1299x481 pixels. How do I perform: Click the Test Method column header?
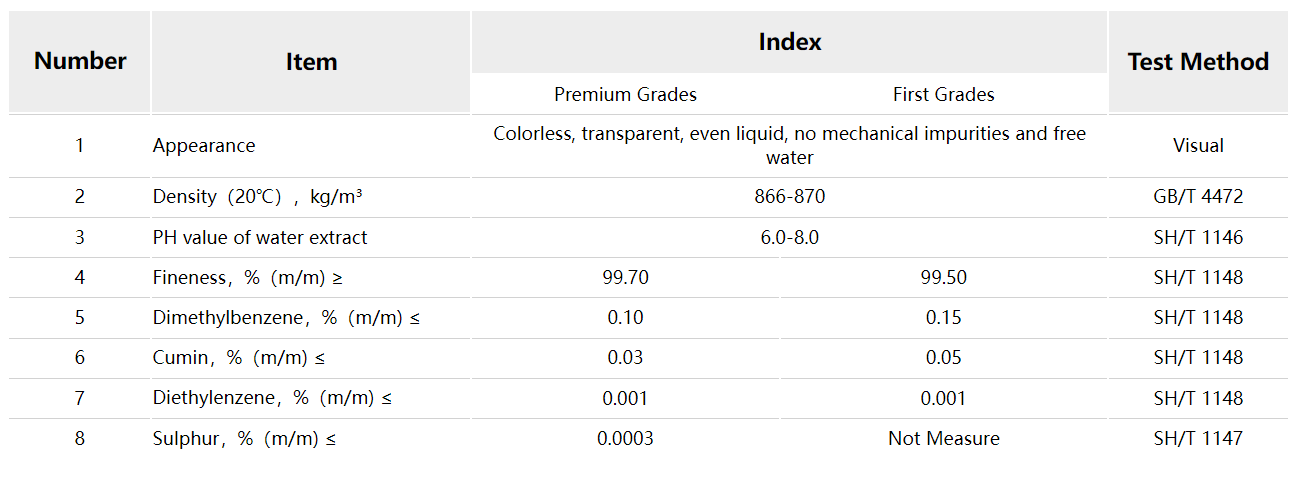pos(1198,62)
